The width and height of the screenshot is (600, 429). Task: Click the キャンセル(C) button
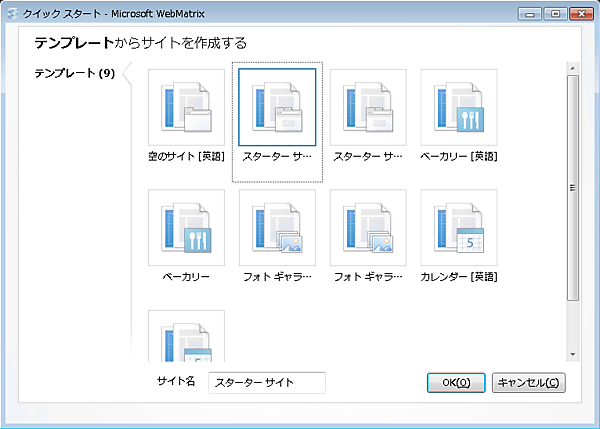pos(528,383)
